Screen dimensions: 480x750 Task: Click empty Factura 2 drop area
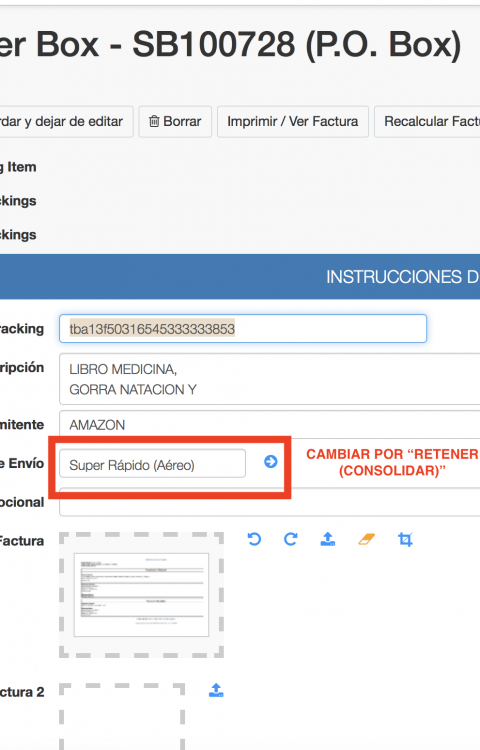click(122, 717)
